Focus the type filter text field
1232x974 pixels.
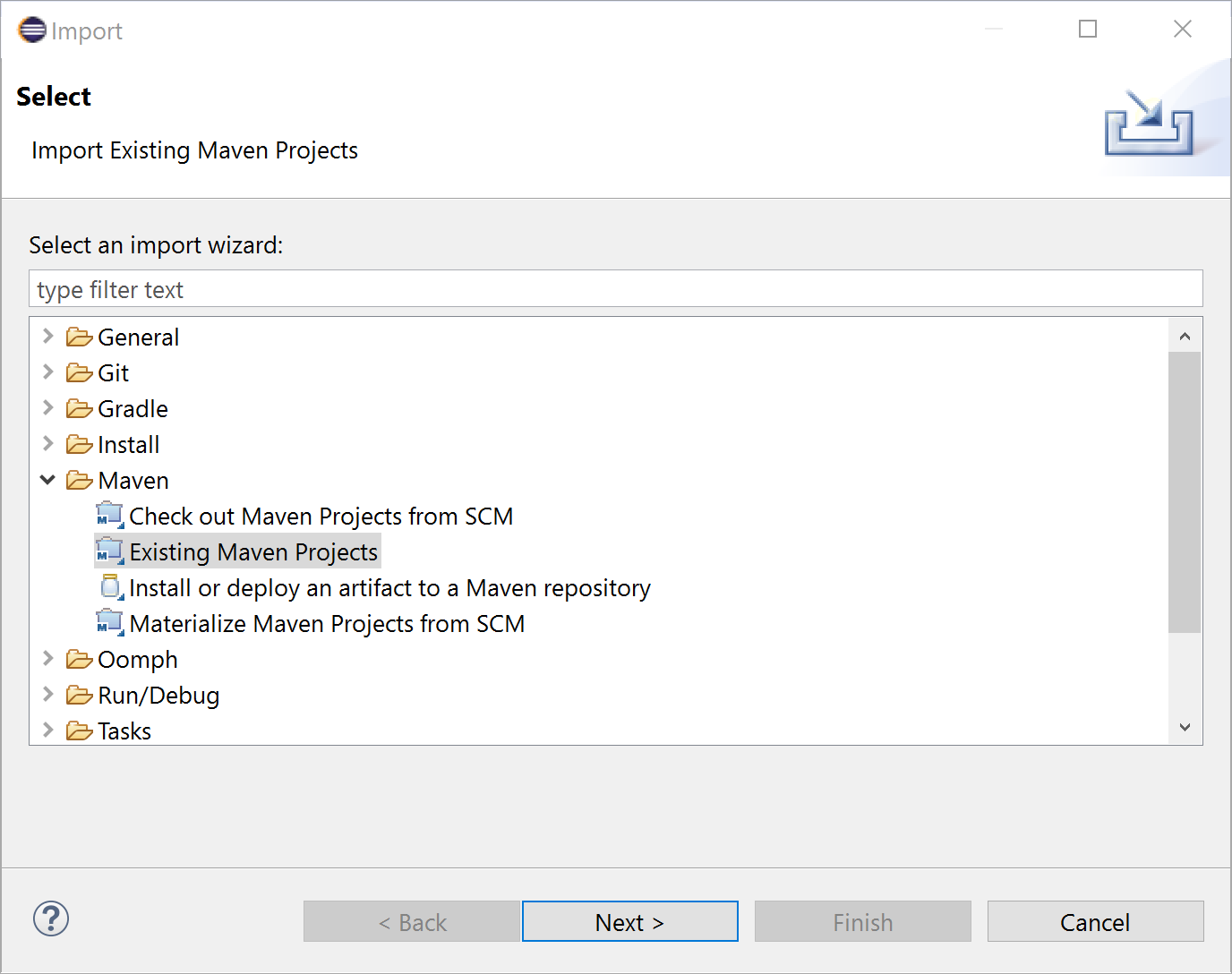click(x=616, y=289)
